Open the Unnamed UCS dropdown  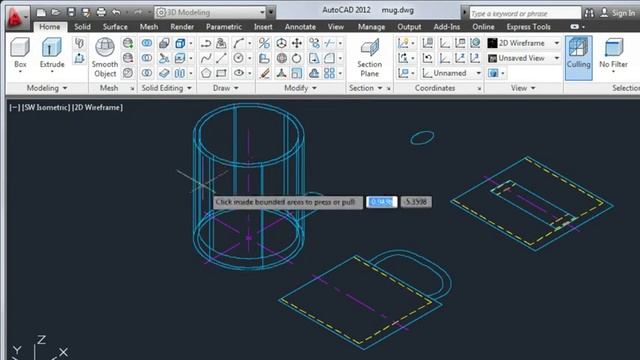pos(452,73)
